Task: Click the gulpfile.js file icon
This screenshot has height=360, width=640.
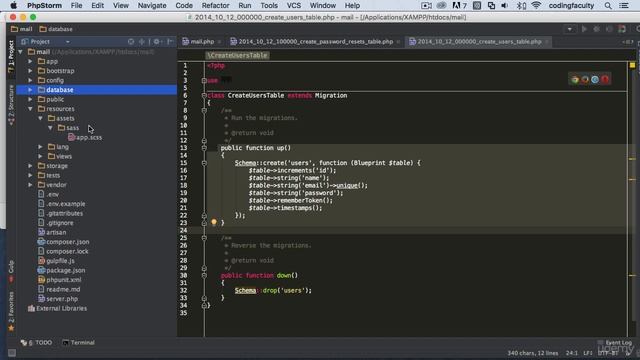Action: pos(41,261)
